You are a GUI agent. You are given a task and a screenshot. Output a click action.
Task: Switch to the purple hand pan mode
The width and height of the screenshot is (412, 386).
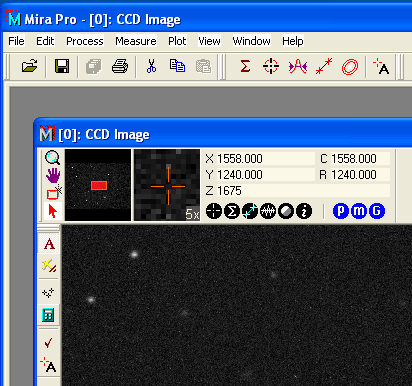click(x=53, y=175)
